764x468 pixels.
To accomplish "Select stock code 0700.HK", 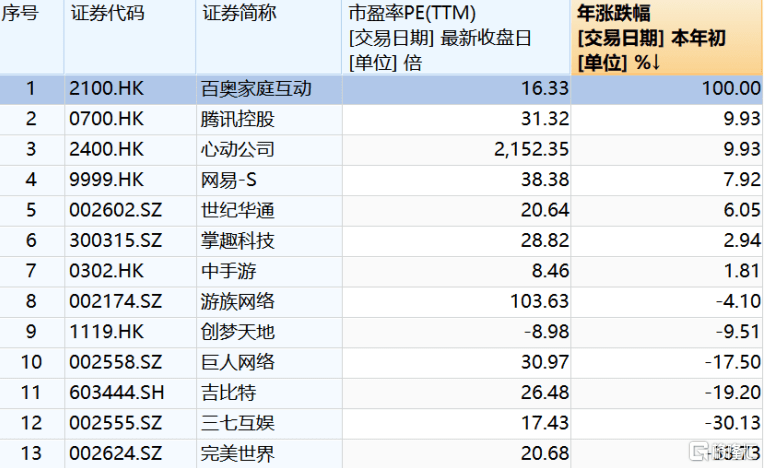I will click(x=107, y=119).
